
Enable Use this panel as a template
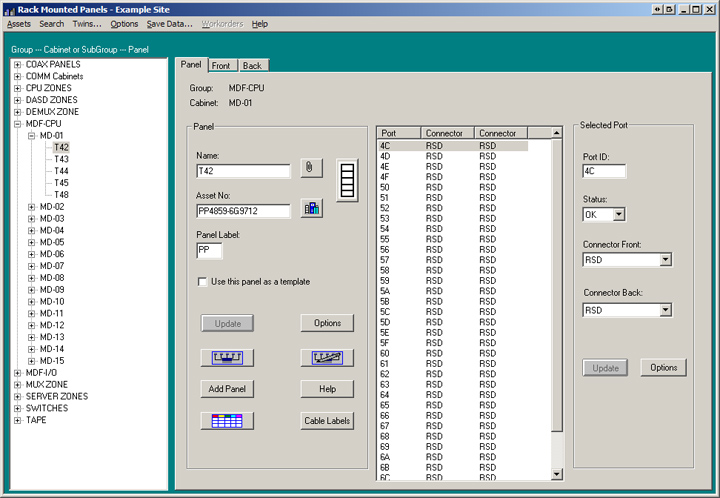click(202, 281)
